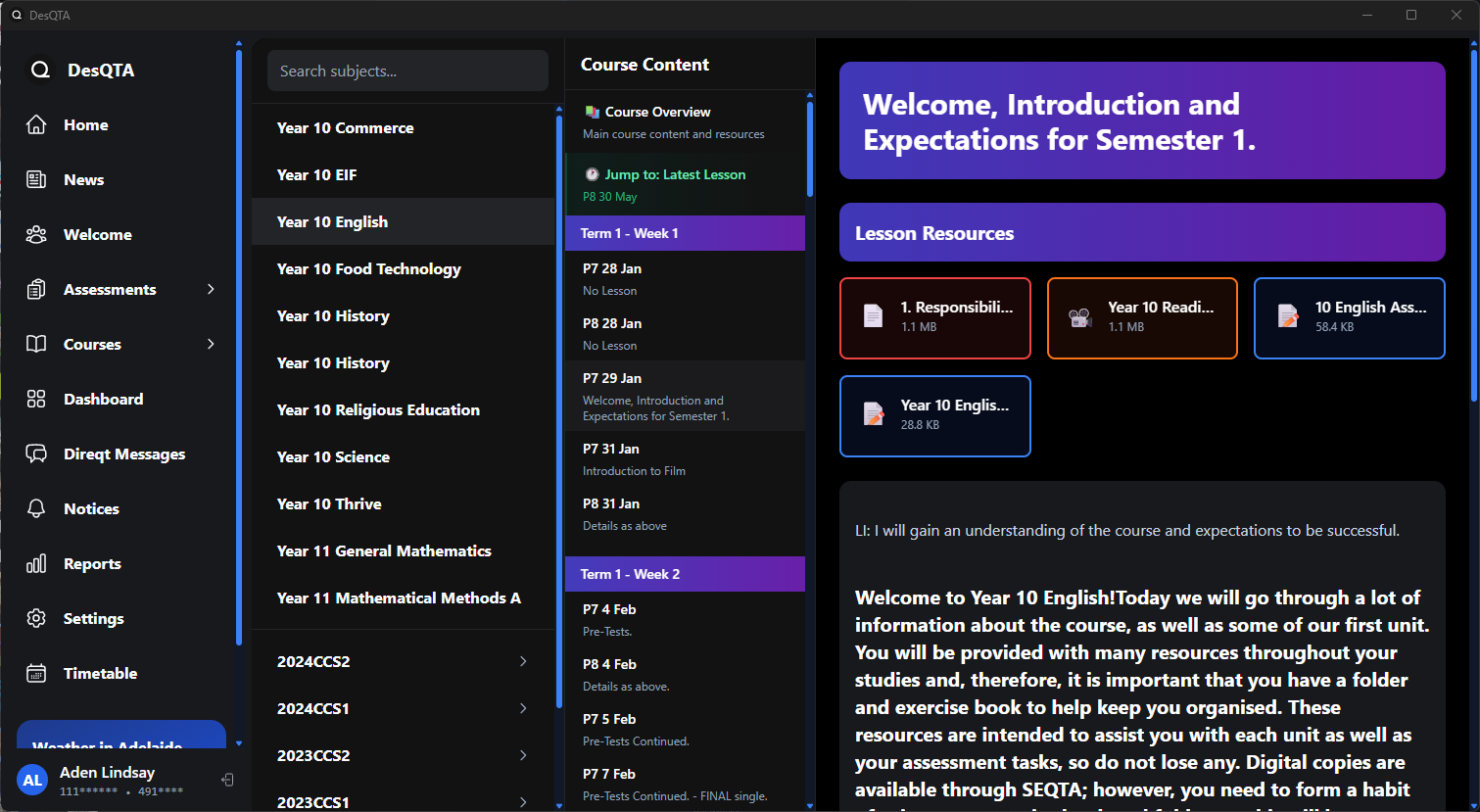Click the lesson content pane scrollbar
Viewport: 1480px width, 812px height.
tap(1474, 225)
